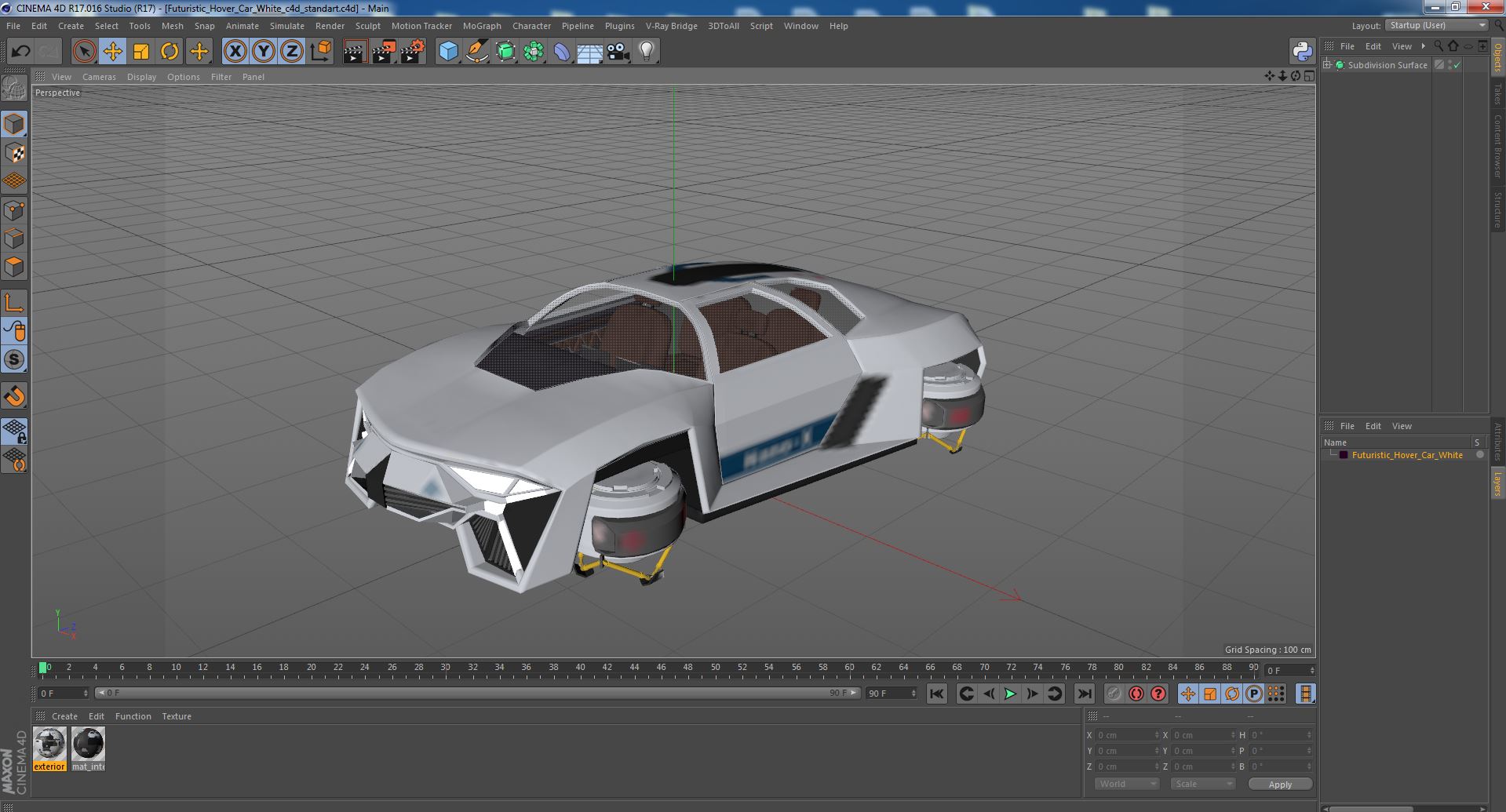Open the Layout dropdown Startup (User)

pyautogui.click(x=1437, y=25)
